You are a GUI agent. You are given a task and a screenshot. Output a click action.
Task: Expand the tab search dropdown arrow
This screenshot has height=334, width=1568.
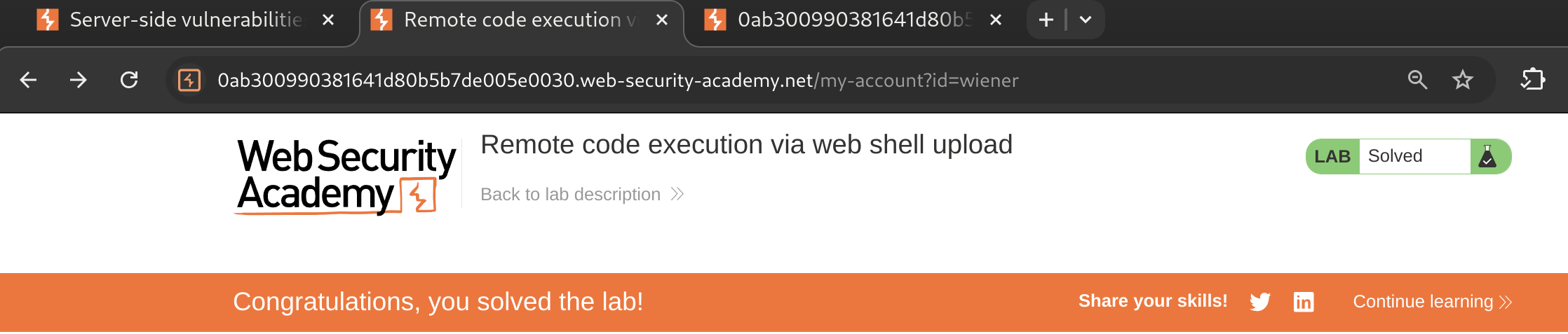(x=1086, y=20)
